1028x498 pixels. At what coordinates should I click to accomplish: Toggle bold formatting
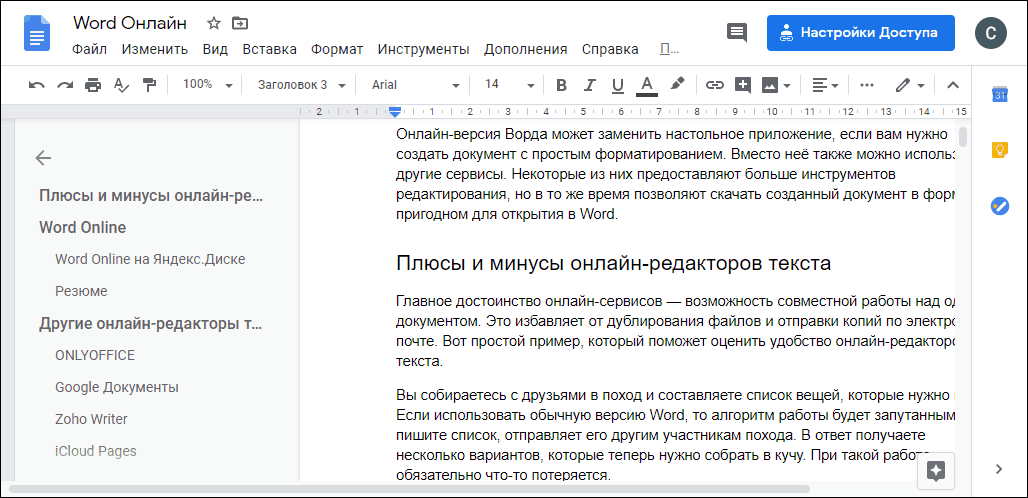click(x=561, y=85)
